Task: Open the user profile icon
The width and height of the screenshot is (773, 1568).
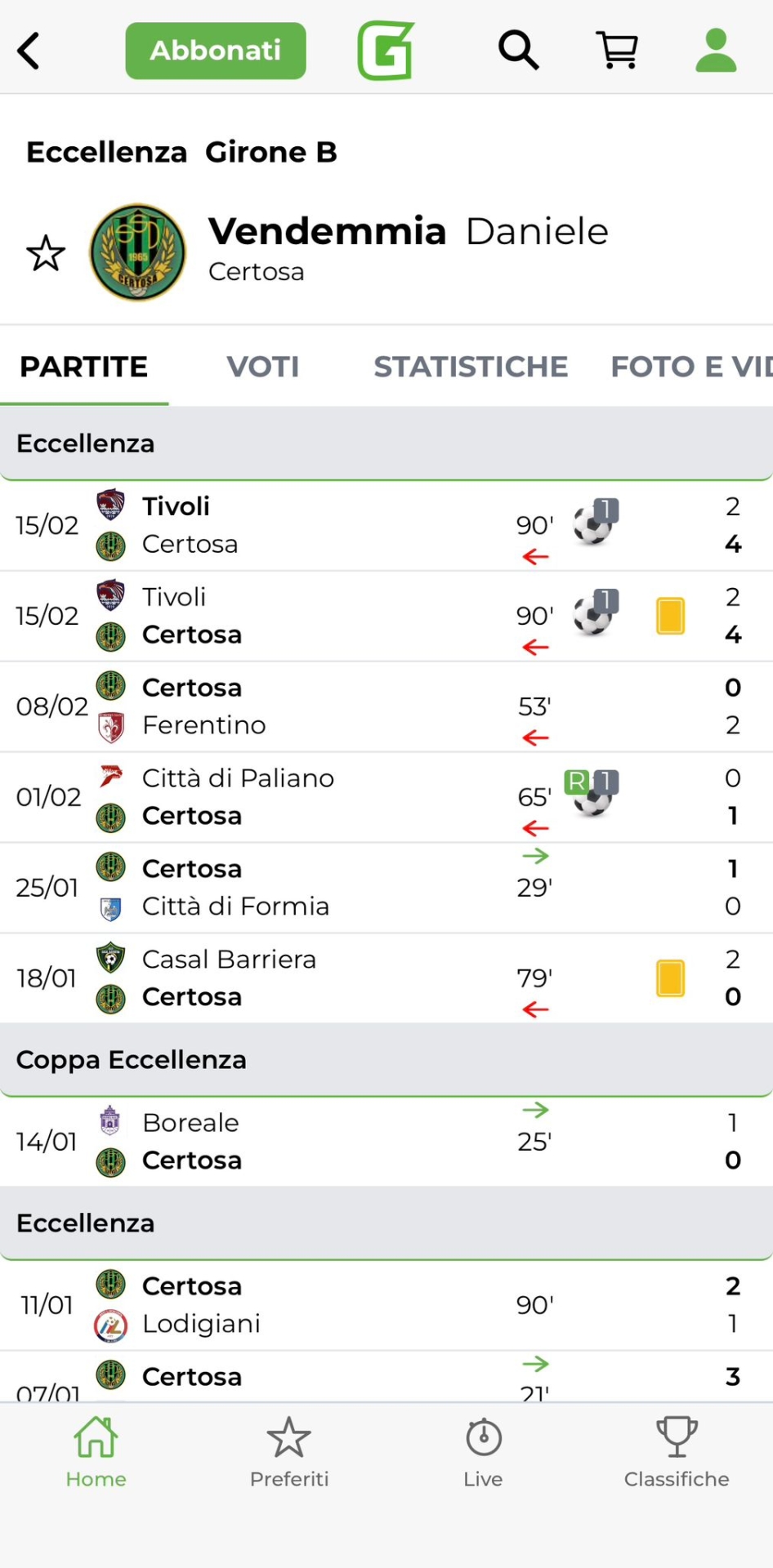Action: pos(716,51)
